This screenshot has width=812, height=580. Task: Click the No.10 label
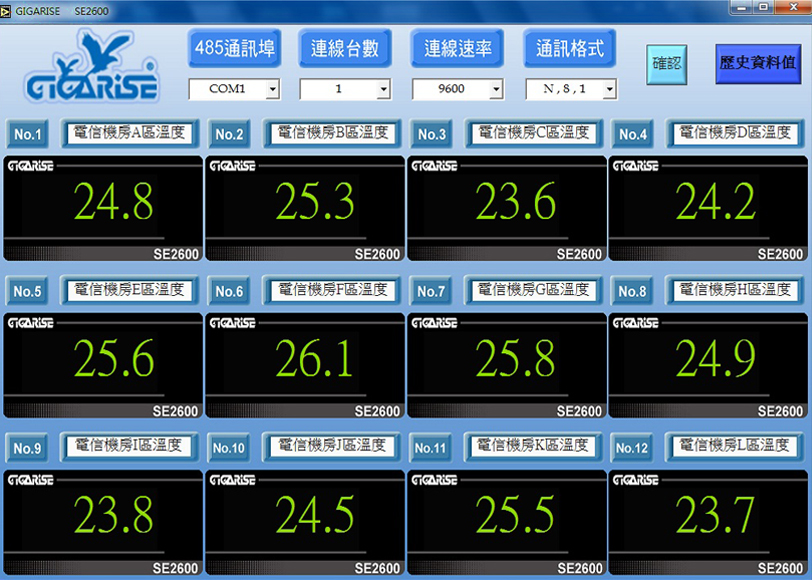pos(228,447)
